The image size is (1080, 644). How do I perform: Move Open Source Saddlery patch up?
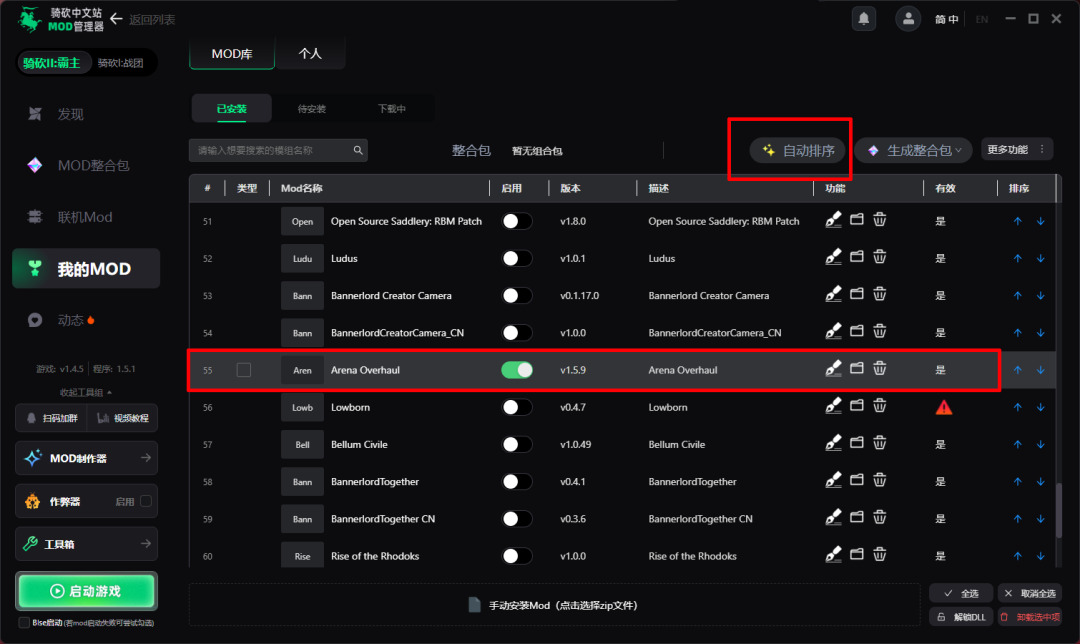click(x=1017, y=221)
